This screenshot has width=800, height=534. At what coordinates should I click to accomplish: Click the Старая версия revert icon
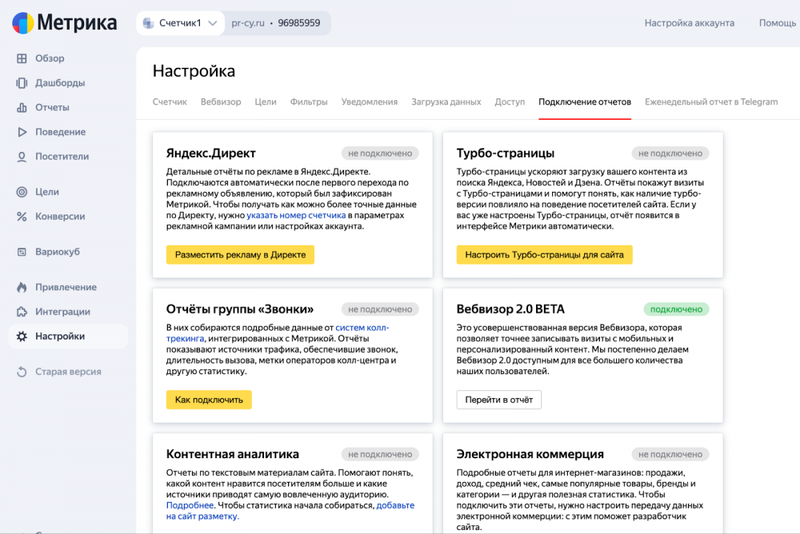(x=21, y=371)
